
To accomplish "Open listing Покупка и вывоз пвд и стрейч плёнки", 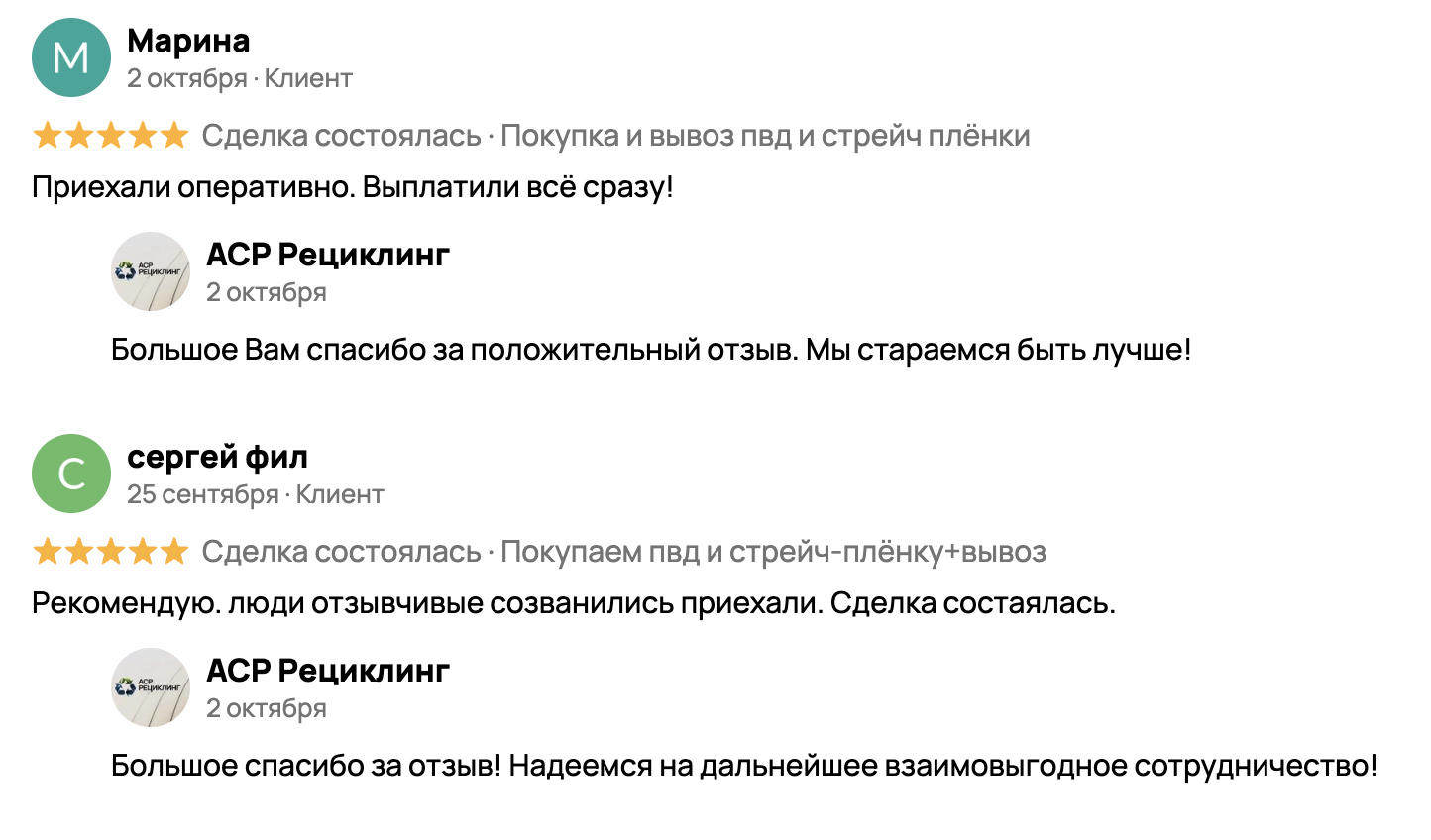I will (x=765, y=136).
